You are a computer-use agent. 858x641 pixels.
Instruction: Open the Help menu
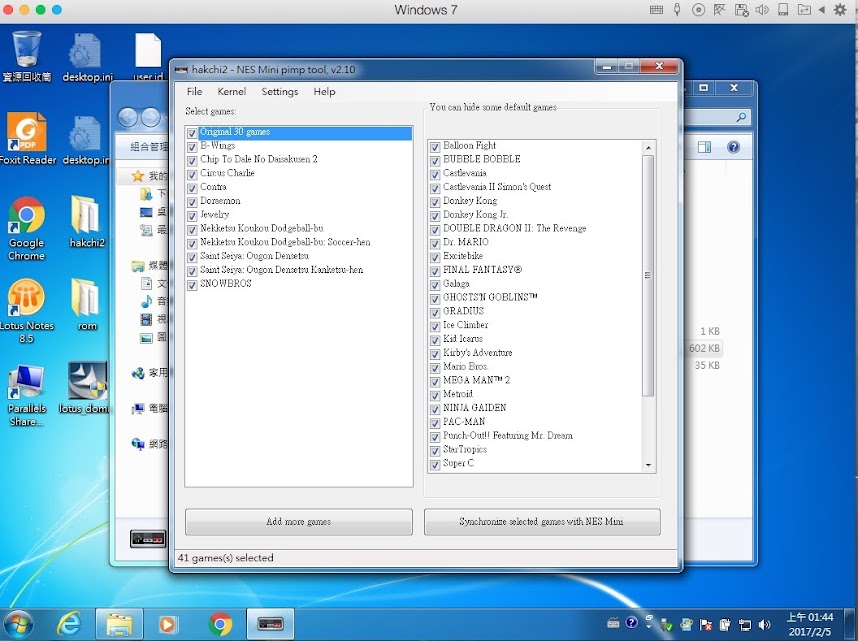324,91
